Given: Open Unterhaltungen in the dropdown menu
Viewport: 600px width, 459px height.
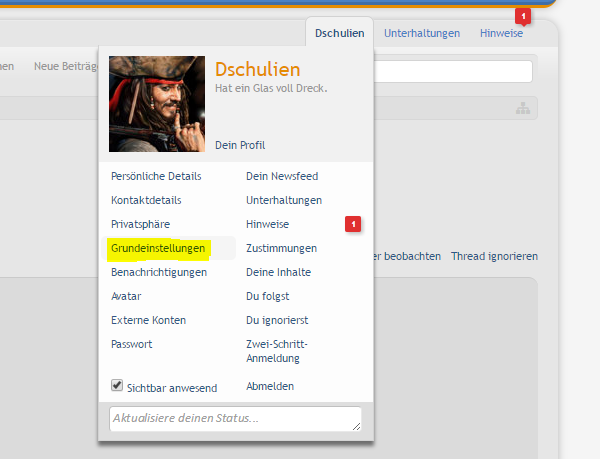Looking at the screenshot, I should [x=284, y=200].
